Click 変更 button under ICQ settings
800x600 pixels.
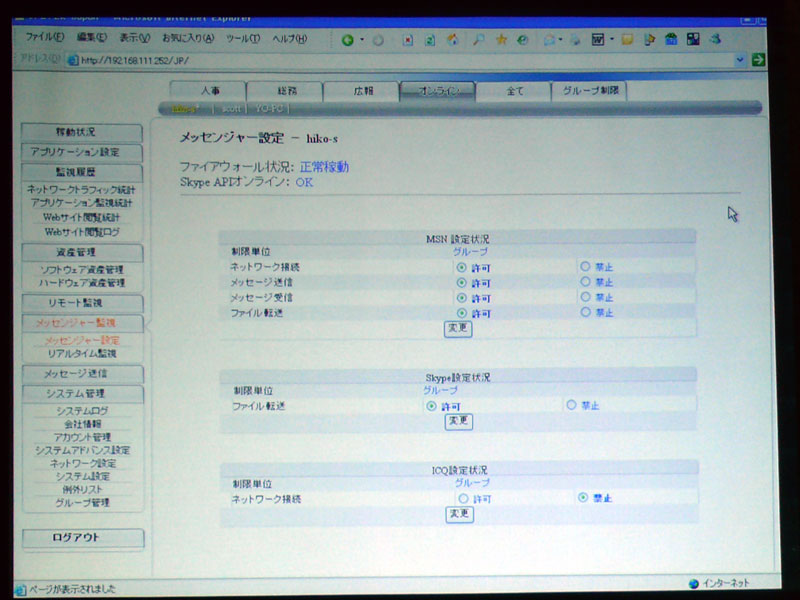click(459, 514)
